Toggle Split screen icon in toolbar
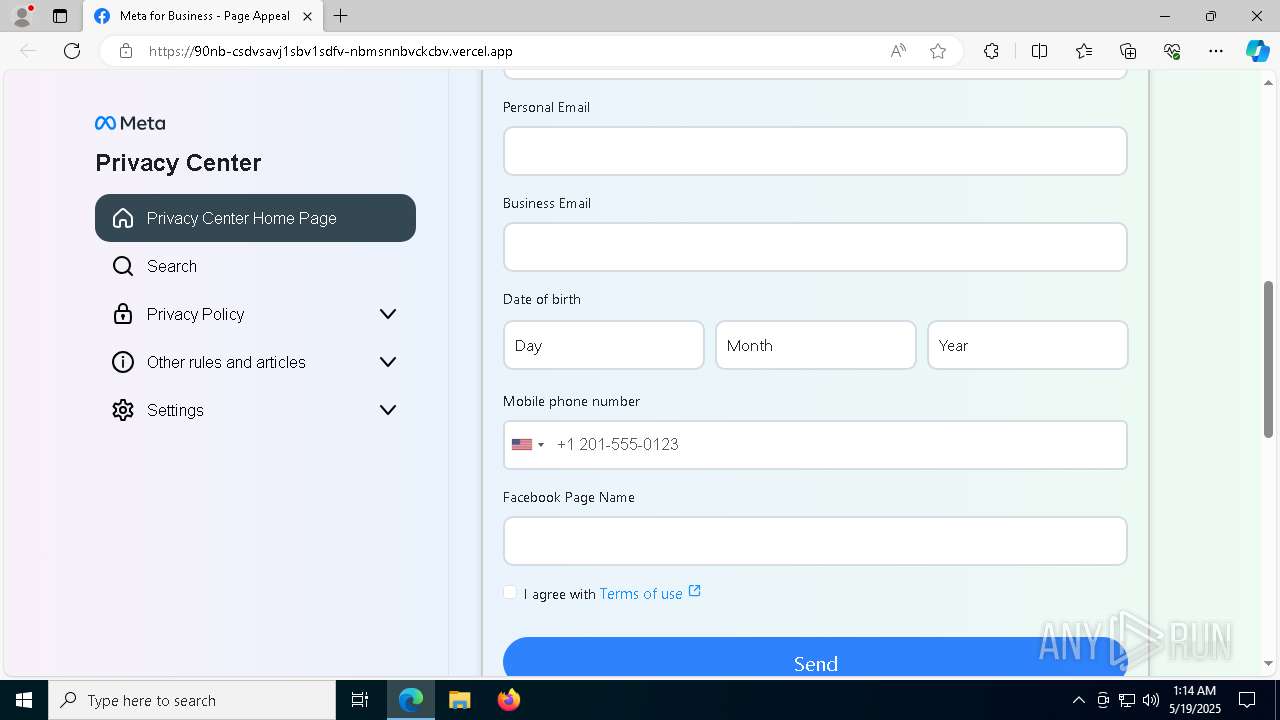1280x720 pixels. (1039, 51)
